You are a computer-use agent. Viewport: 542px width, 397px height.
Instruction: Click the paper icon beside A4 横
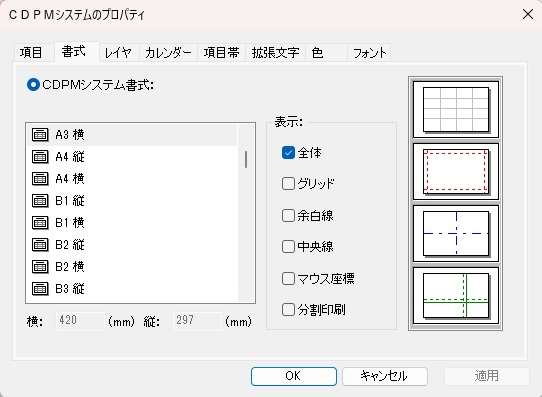click(x=40, y=179)
